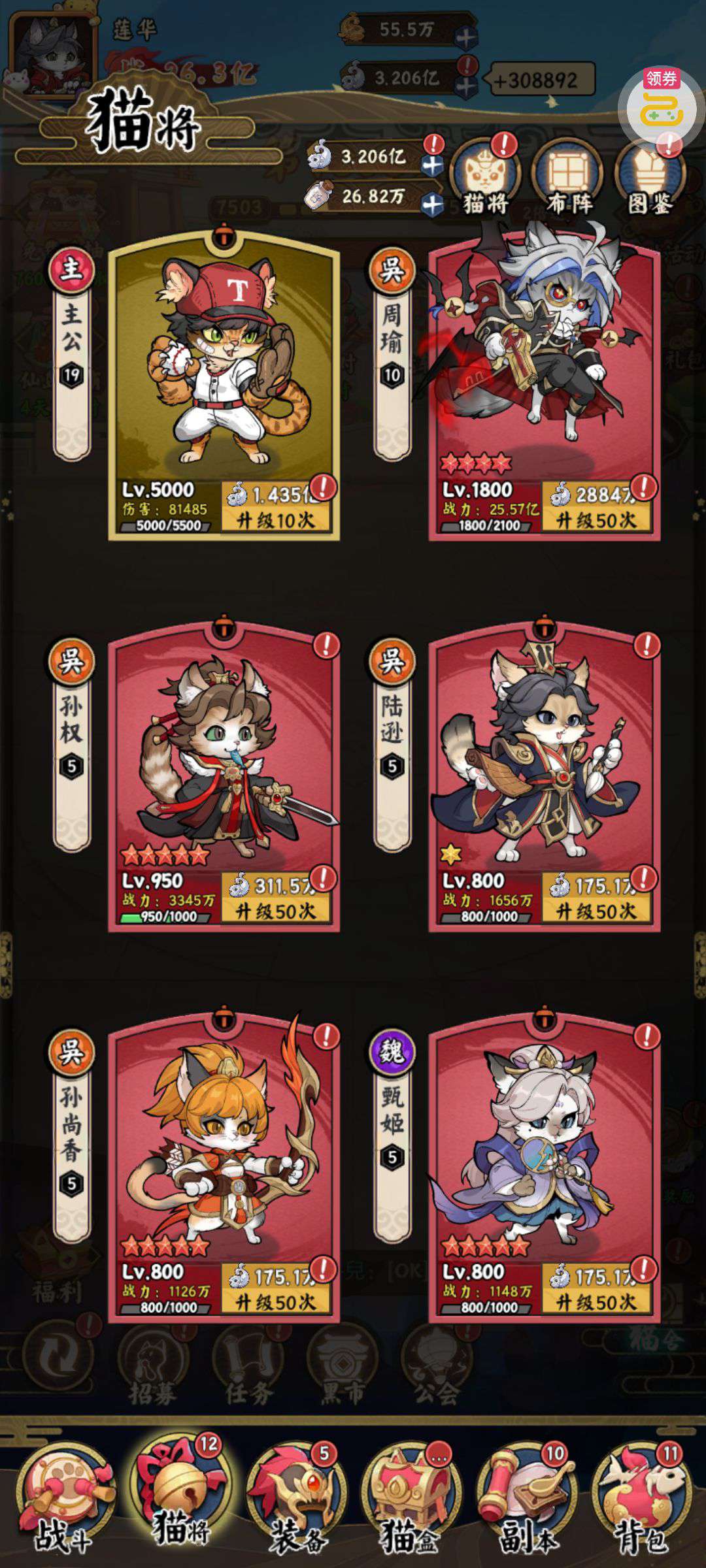Open 陆逊 cat general card
This screenshot has width=706, height=1568.
pyautogui.click(x=544, y=776)
